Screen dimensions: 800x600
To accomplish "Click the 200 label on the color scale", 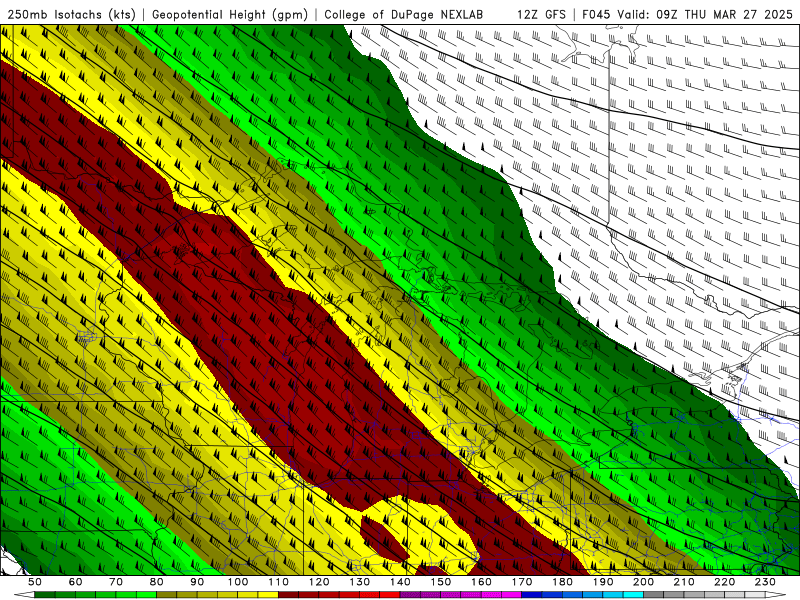I will click(x=643, y=582).
